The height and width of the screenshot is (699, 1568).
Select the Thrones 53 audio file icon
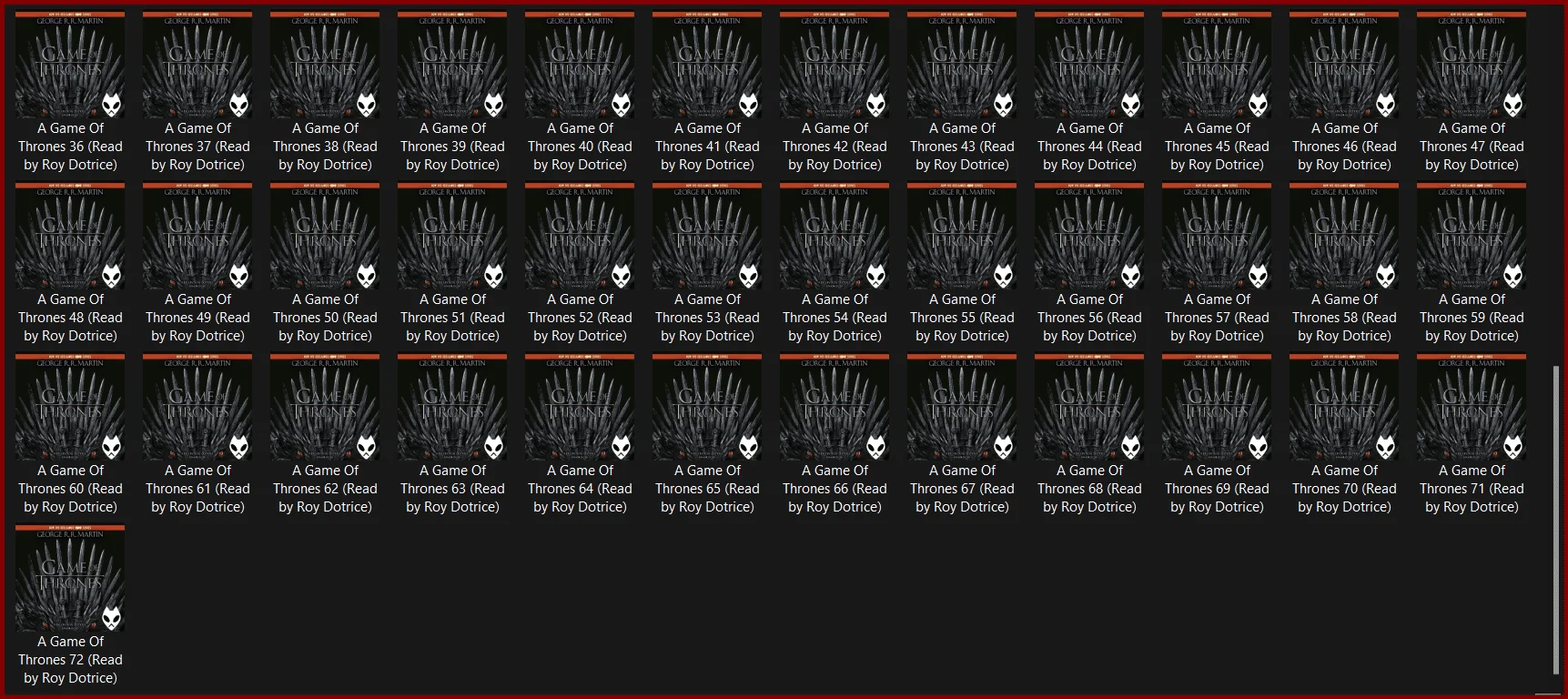(x=707, y=237)
